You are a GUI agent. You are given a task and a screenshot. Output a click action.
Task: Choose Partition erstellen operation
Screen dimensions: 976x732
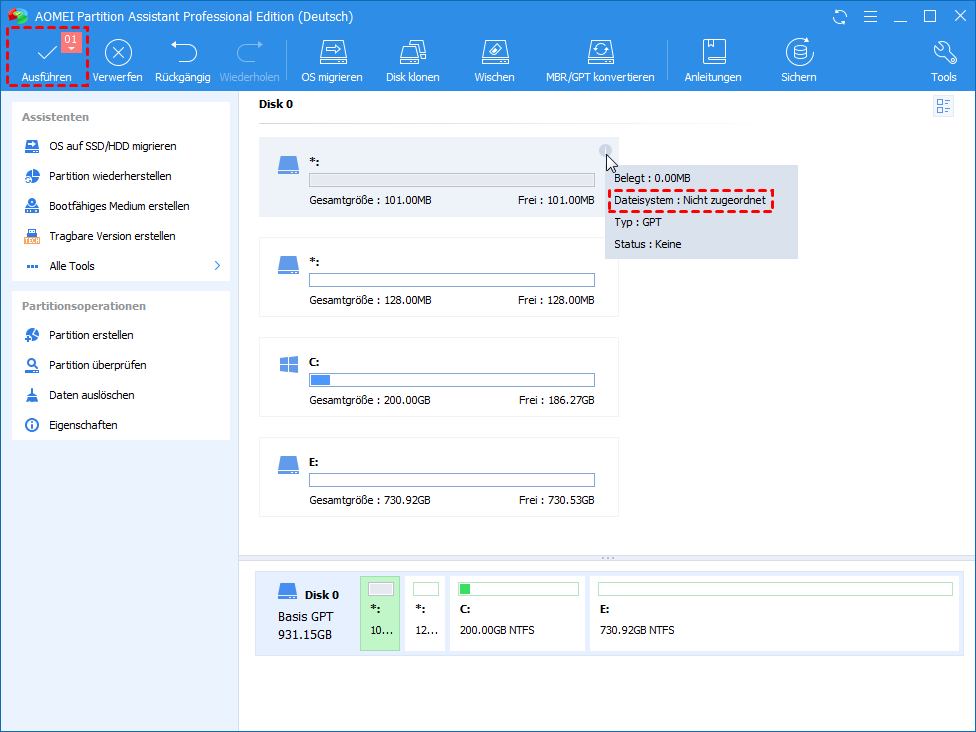point(91,335)
